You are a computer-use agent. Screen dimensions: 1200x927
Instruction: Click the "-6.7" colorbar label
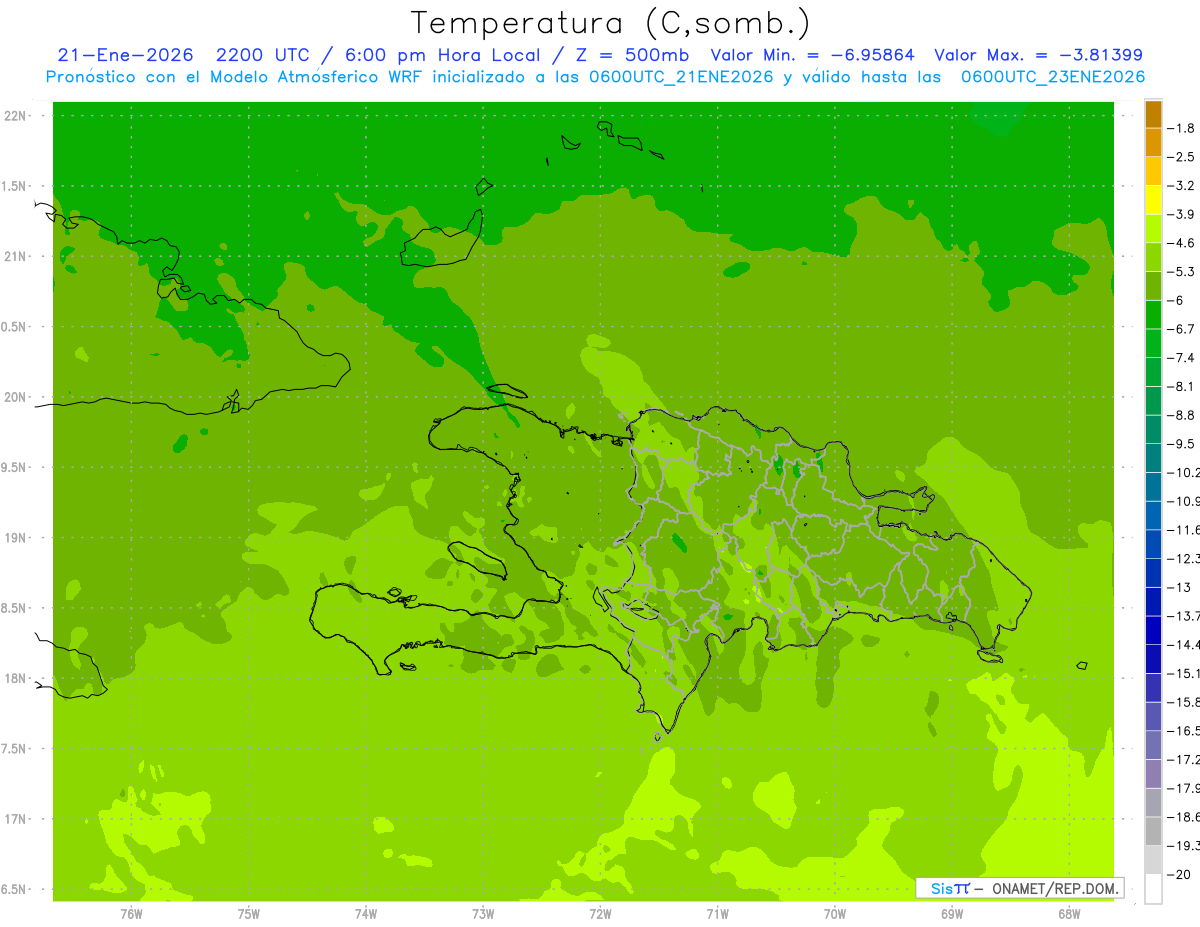point(1183,329)
